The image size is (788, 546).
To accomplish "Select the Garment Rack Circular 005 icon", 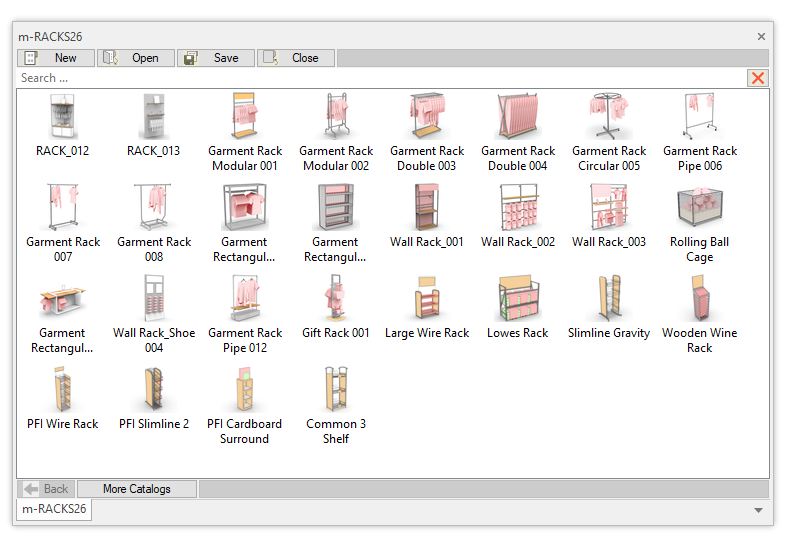I will pos(609,118).
